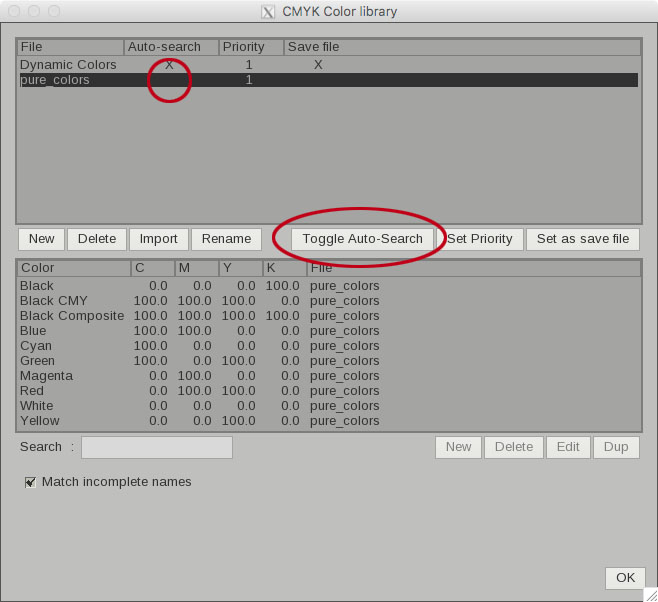Click the Auto-search column header
Screen dimensions: 658x602
point(171,47)
